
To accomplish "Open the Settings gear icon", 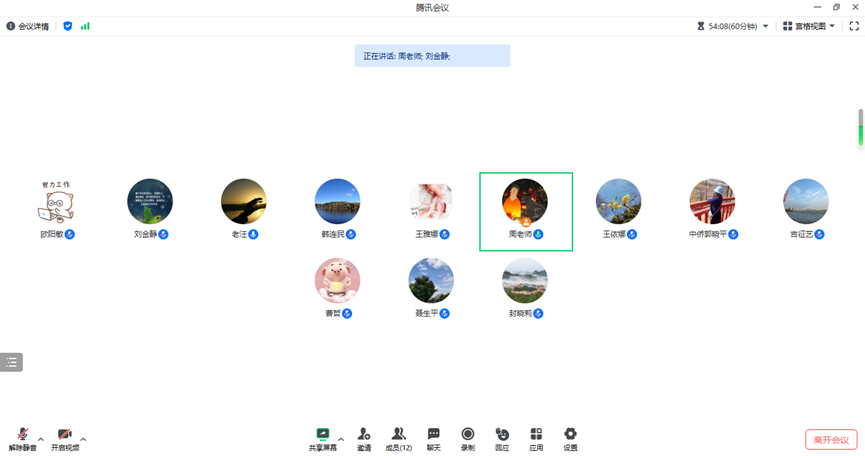I will [x=570, y=434].
